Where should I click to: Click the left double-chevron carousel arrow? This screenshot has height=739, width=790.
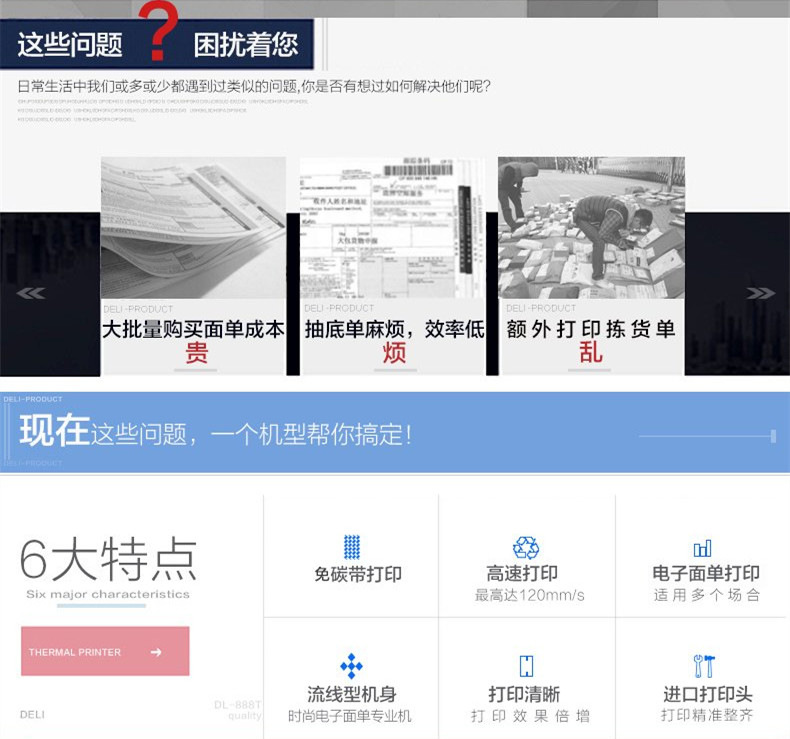[31, 293]
